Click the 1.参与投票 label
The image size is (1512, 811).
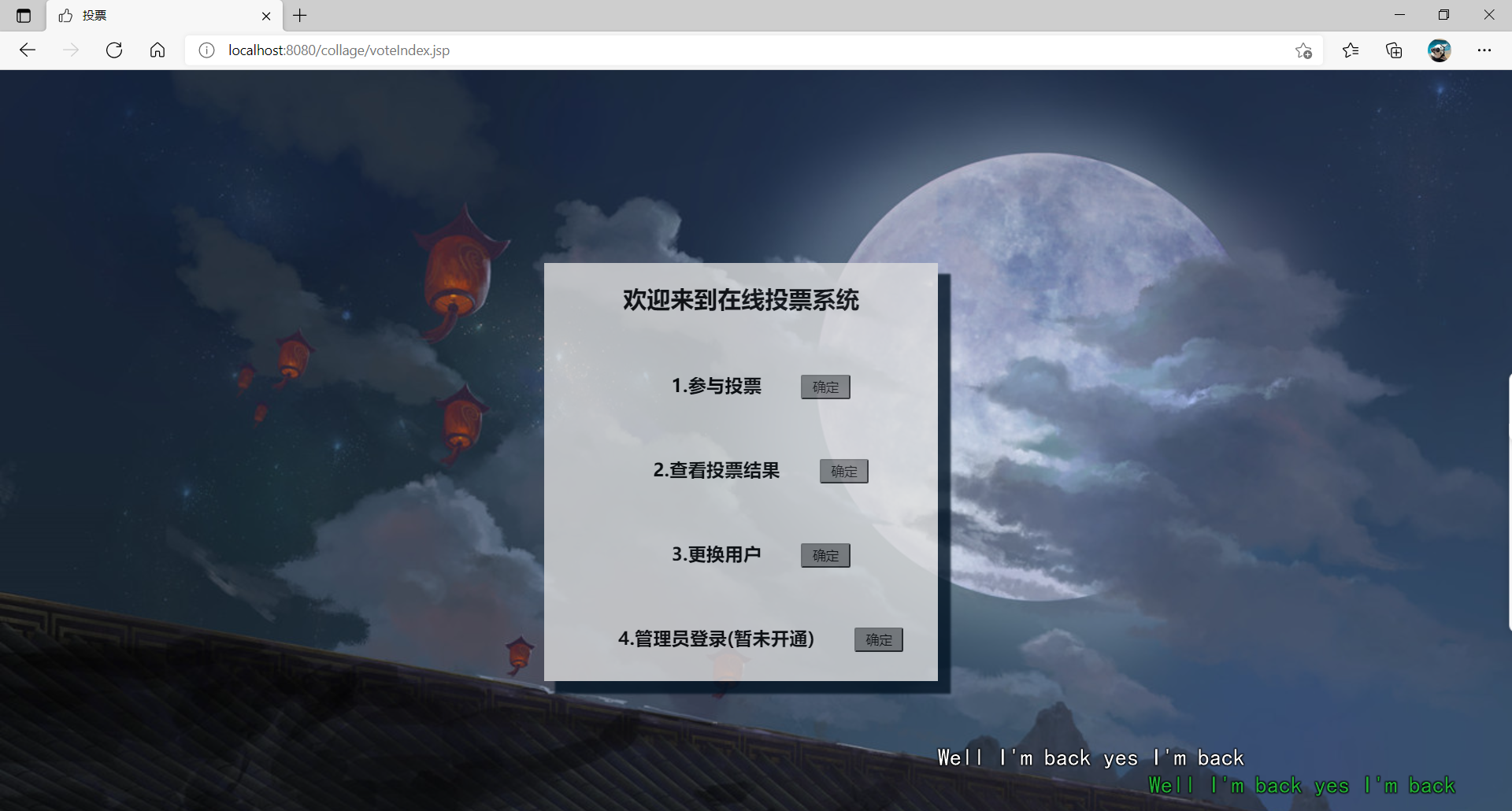click(717, 386)
